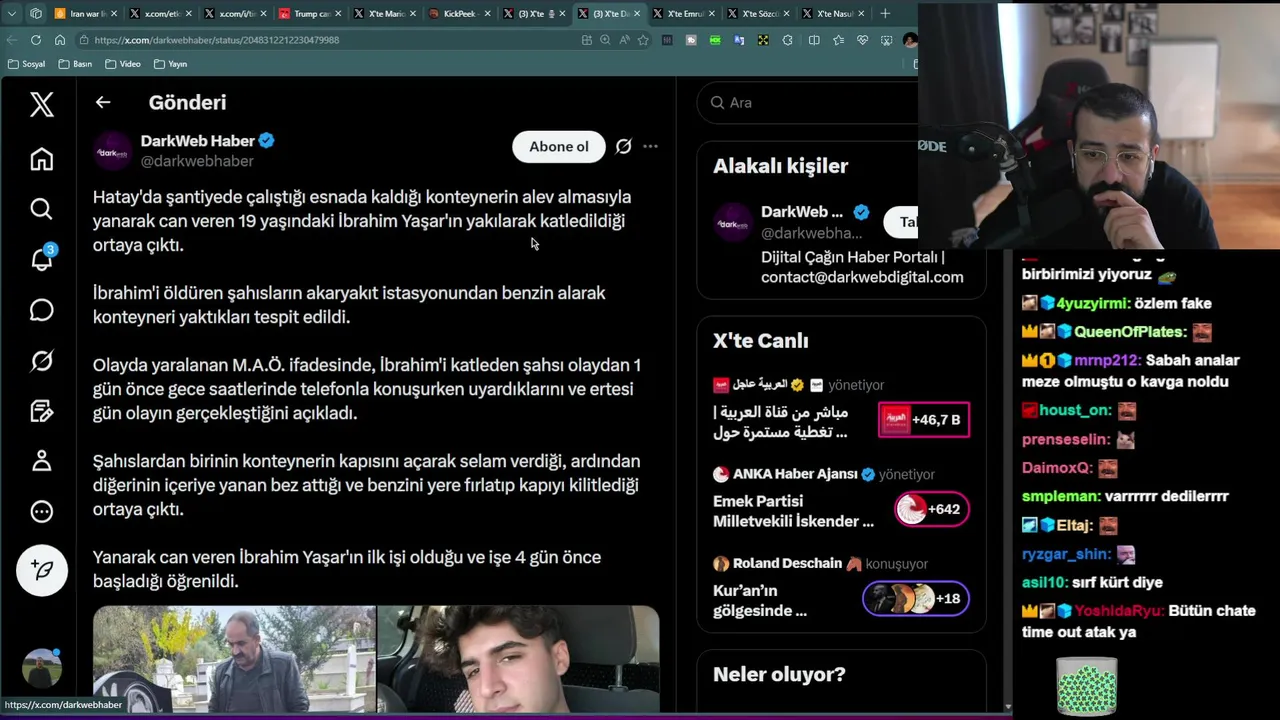Open the Yayın bookmarks folder
The image size is (1280, 720).
click(x=171, y=64)
